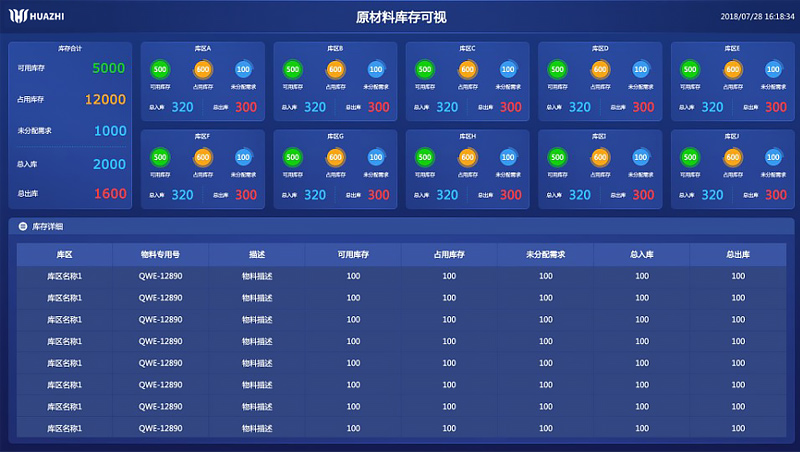Click the 总出库 table column header
Image resolution: width=800 pixels, height=452 pixels.
click(738, 255)
